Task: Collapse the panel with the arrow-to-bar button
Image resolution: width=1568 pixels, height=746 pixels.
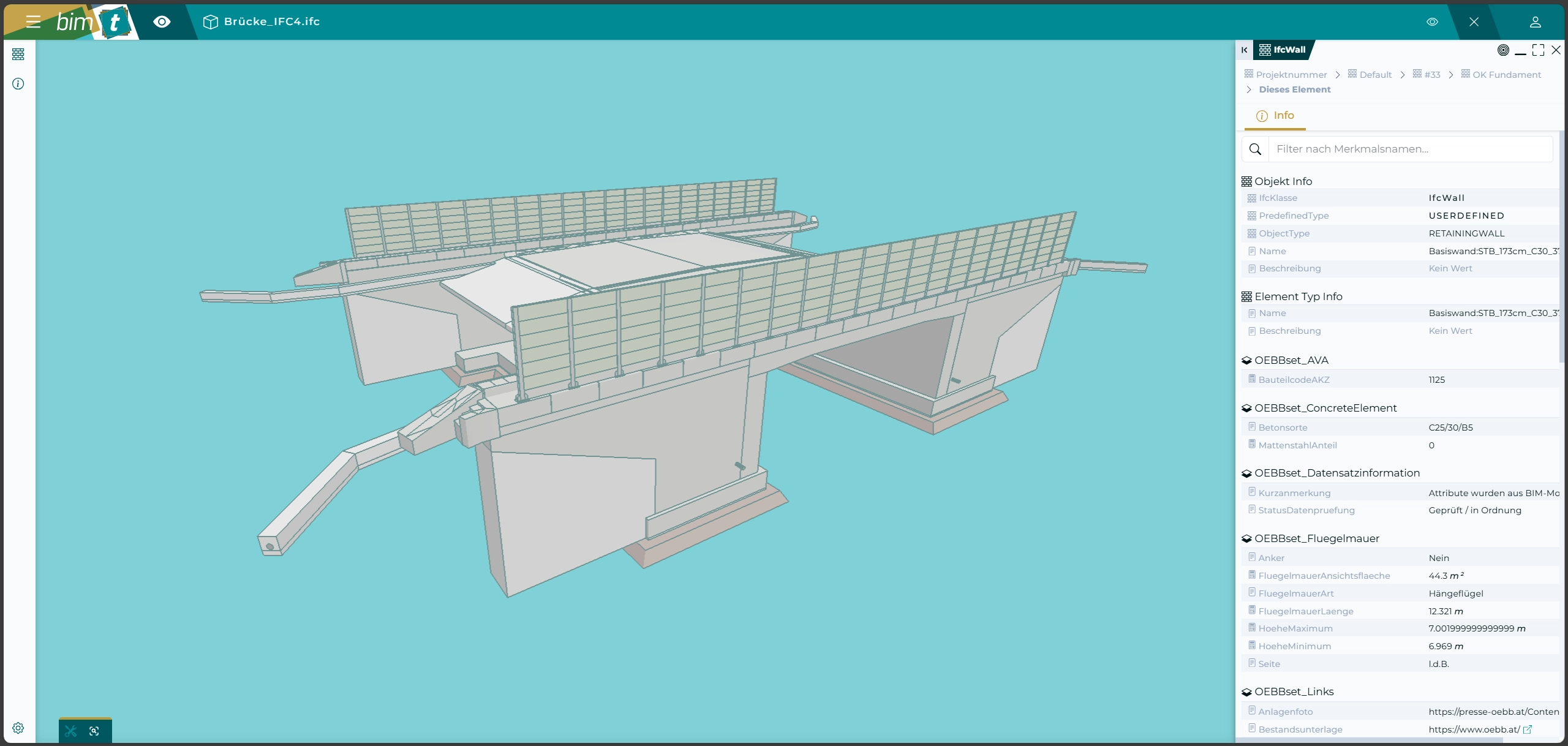Action: click(1244, 50)
